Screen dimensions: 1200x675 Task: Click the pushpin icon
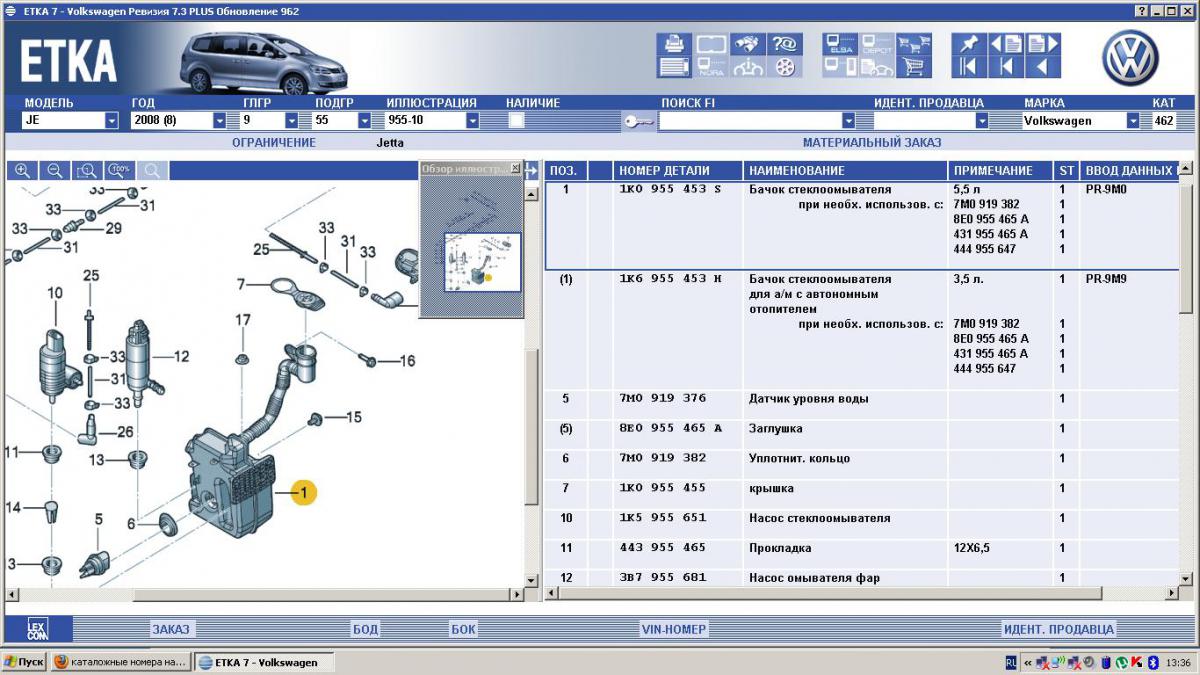coord(968,44)
